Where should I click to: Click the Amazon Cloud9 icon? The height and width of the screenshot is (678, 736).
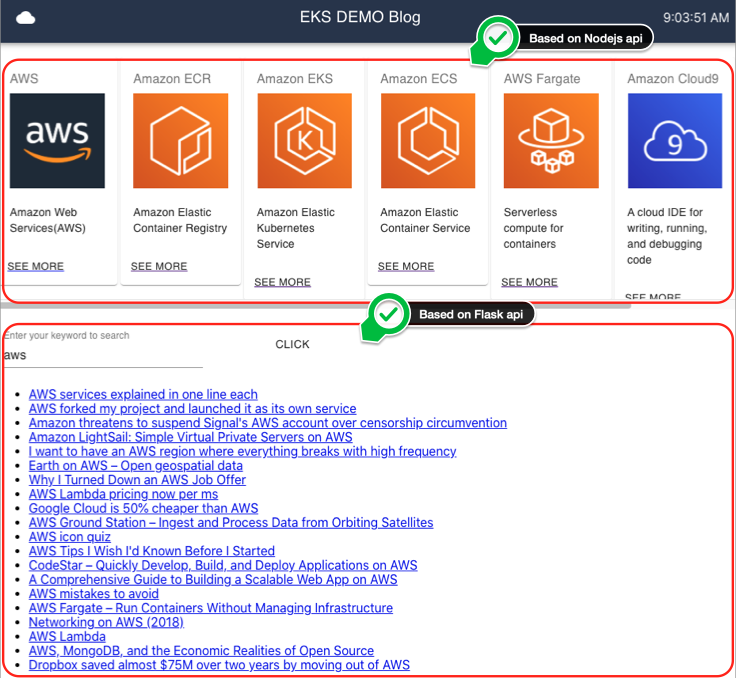675,140
